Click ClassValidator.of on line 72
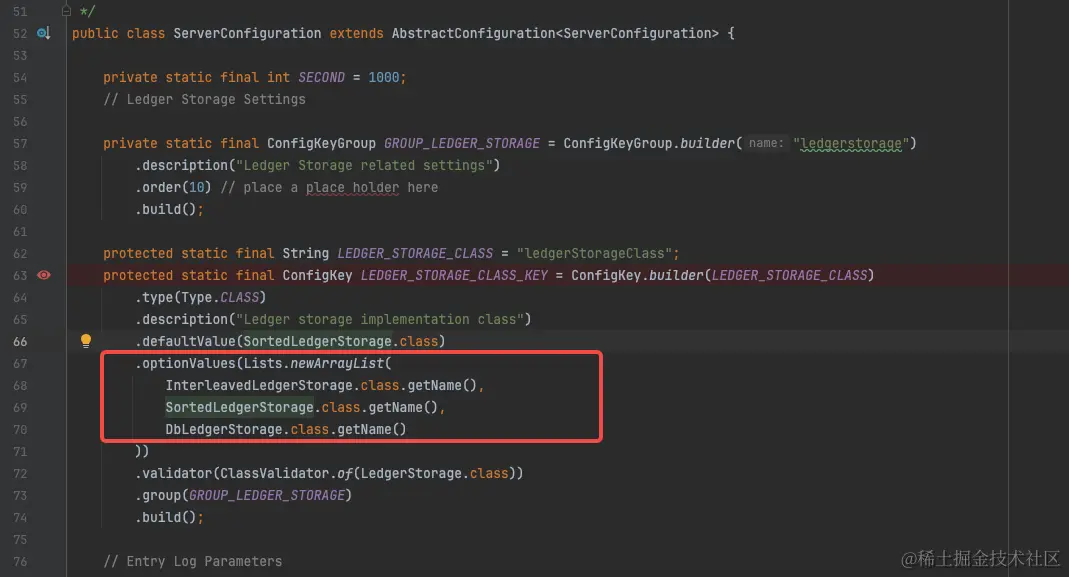 286,473
